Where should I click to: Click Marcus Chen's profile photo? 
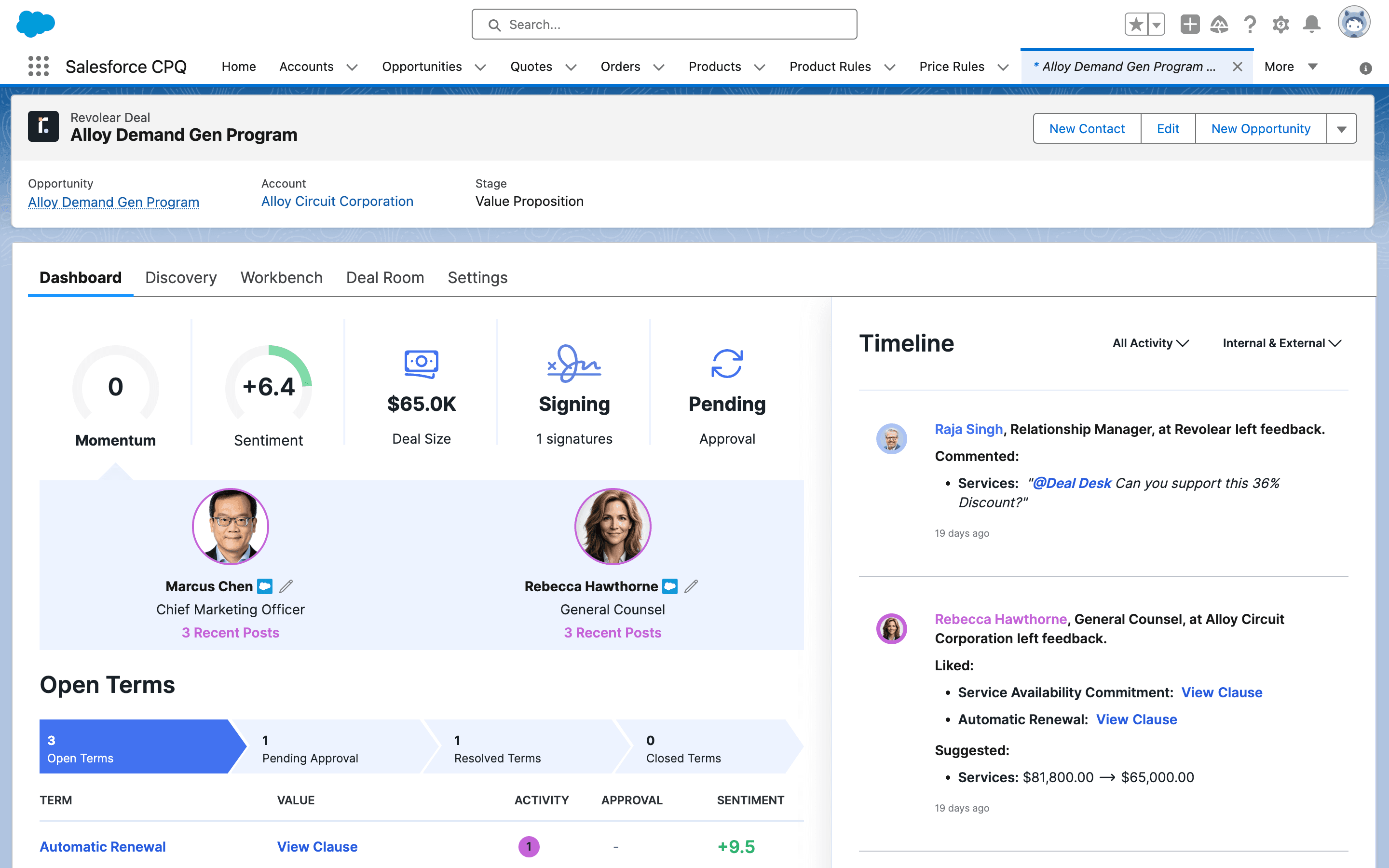point(230,526)
